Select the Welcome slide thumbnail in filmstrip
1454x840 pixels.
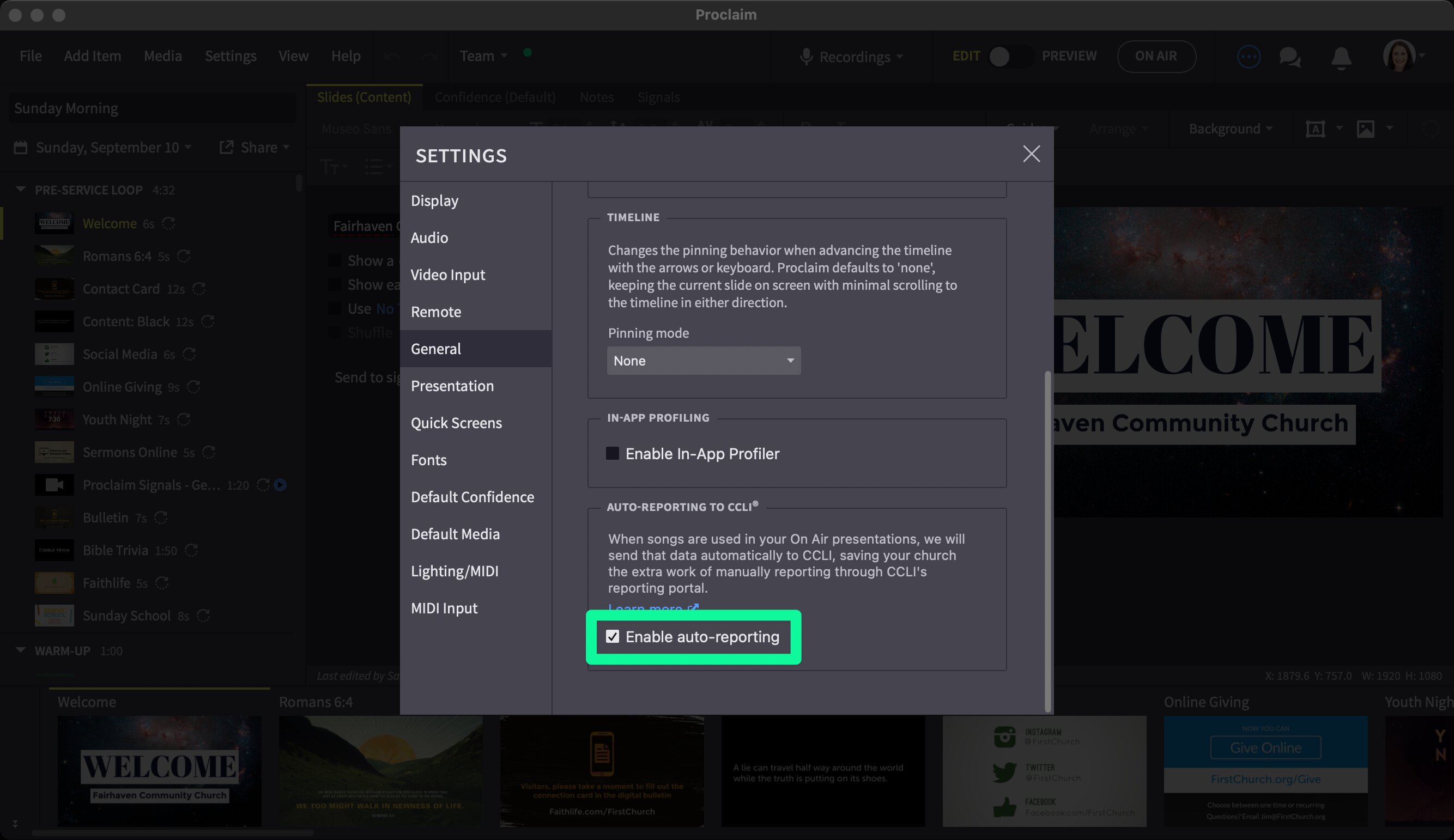[x=159, y=771]
